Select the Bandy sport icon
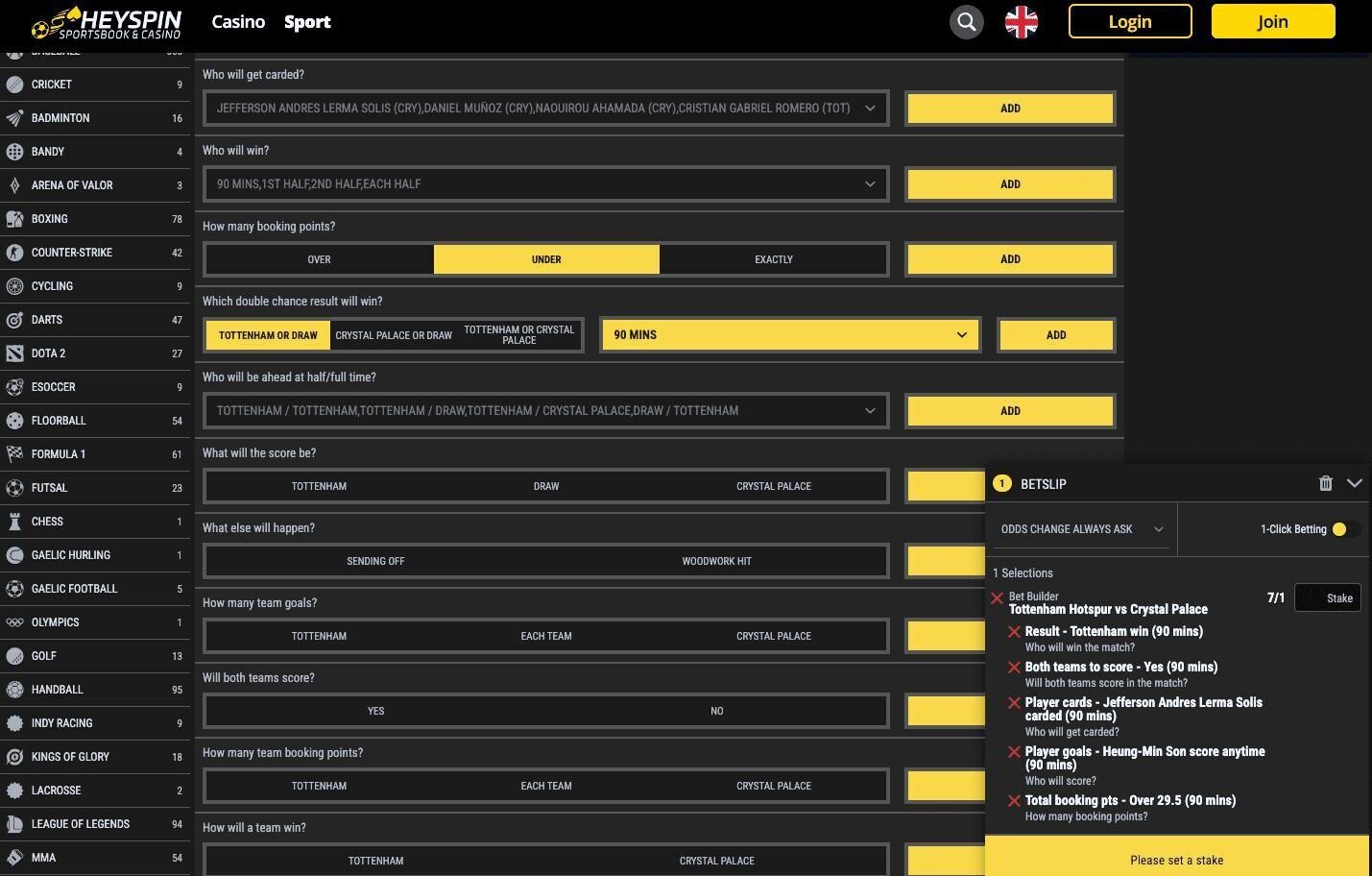 coord(14,152)
